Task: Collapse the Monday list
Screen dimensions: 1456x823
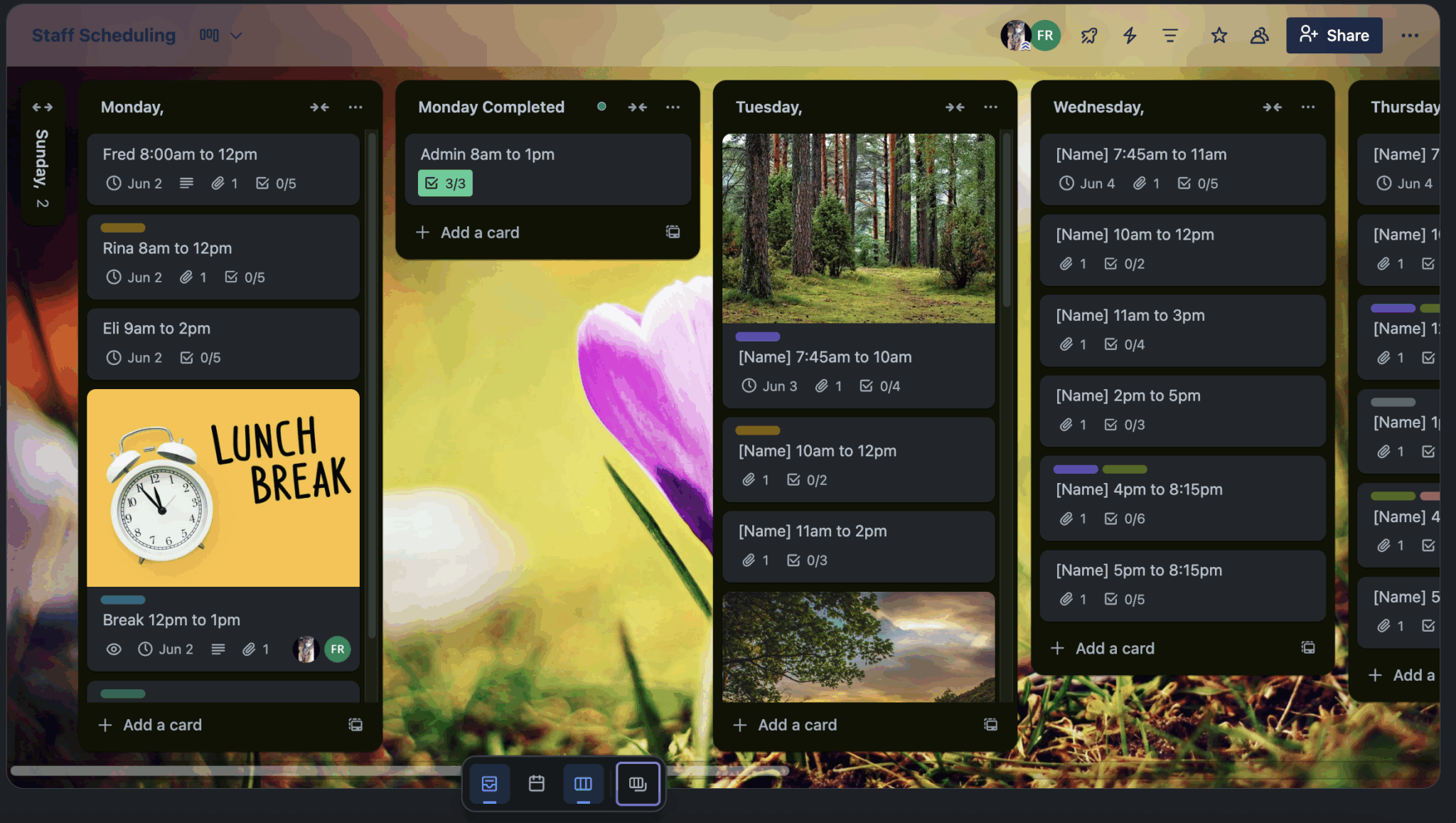Action: tap(320, 107)
